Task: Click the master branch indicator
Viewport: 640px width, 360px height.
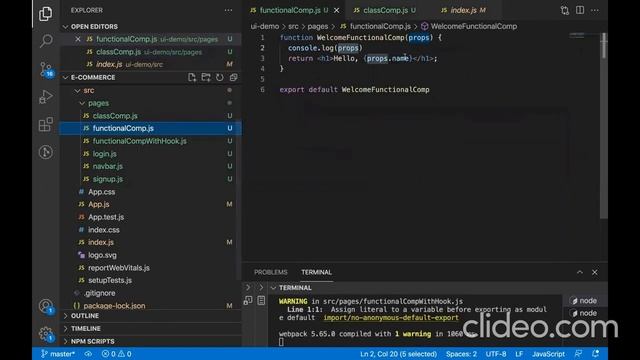Action: tap(58, 354)
